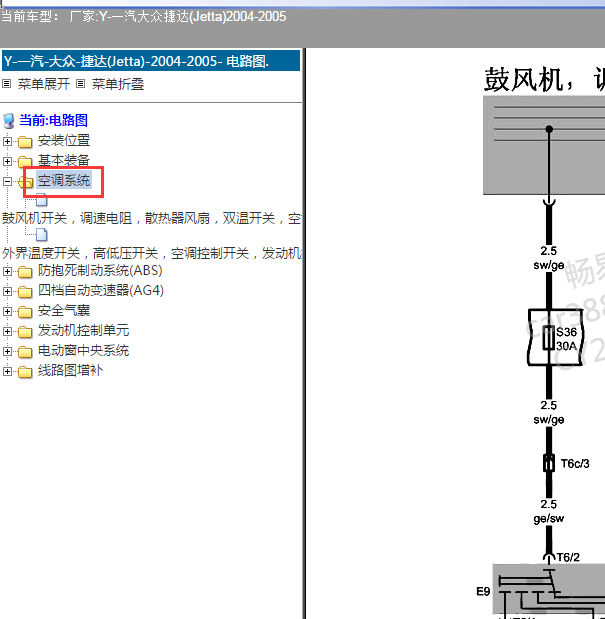Select the 发动机控制单元 tree item
This screenshot has height=619, width=605.
point(83,331)
